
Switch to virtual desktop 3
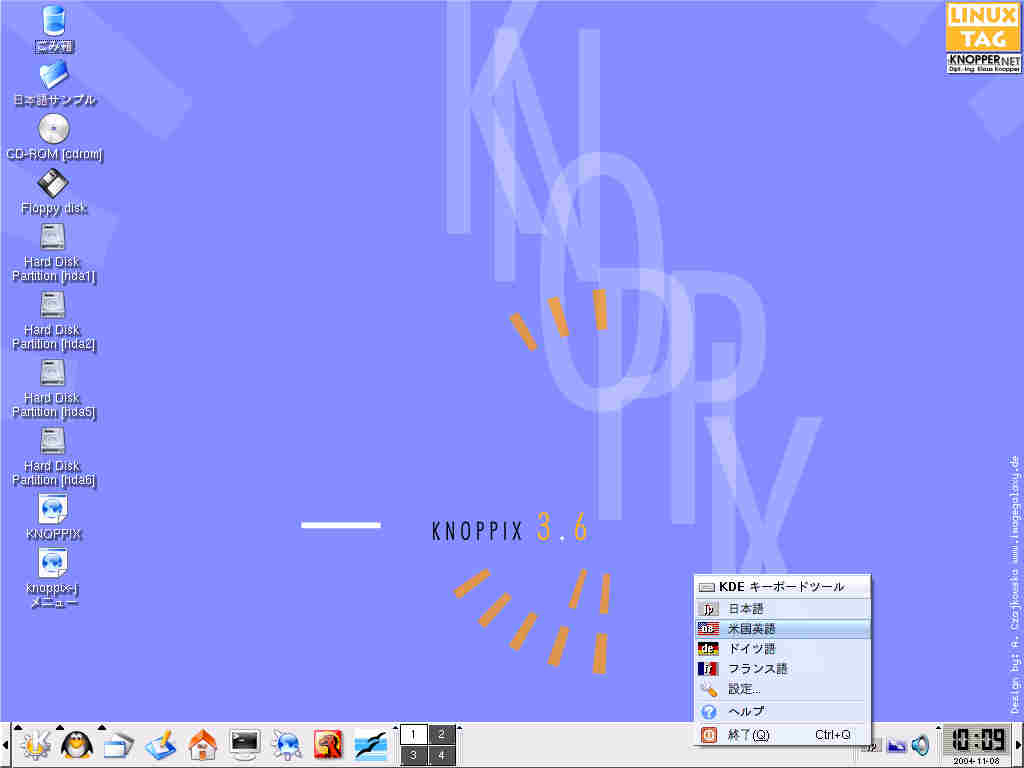[413, 756]
